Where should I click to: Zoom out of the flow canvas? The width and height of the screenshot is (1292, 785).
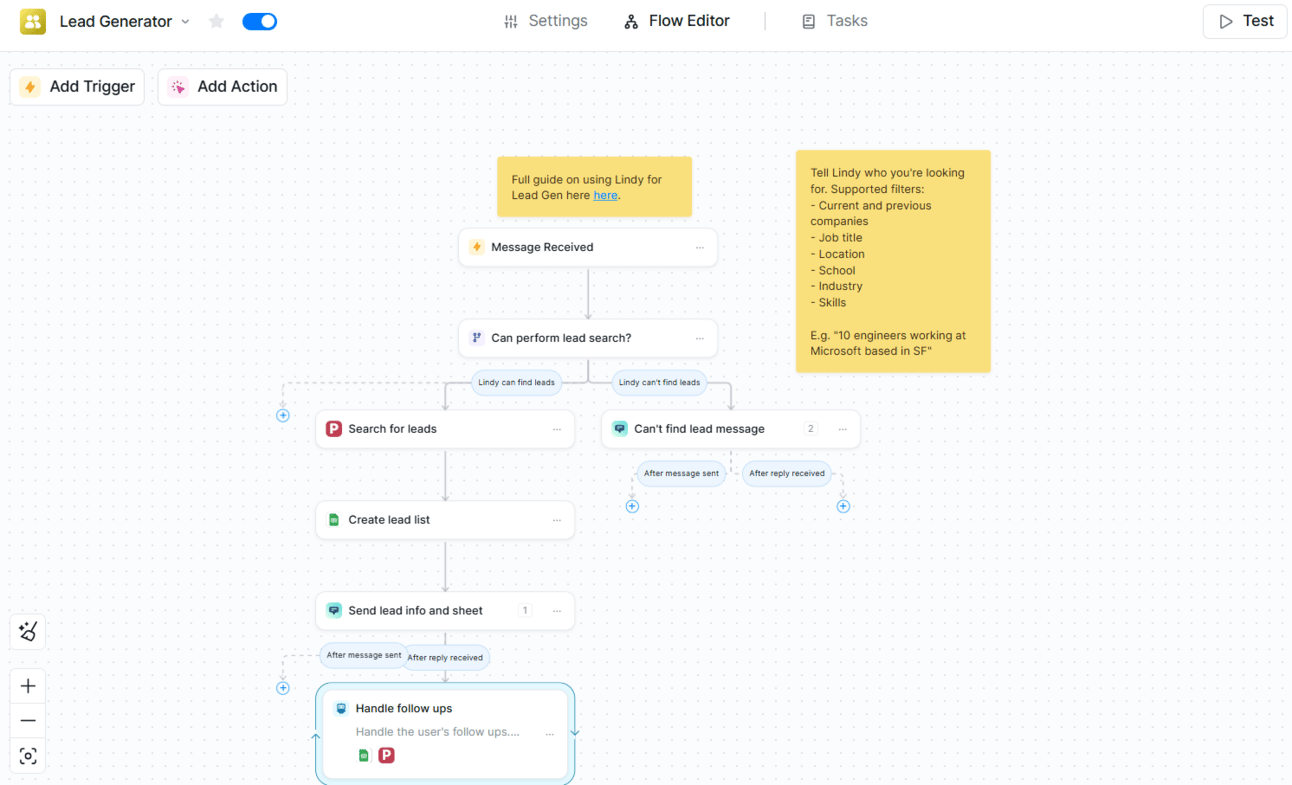(28, 721)
